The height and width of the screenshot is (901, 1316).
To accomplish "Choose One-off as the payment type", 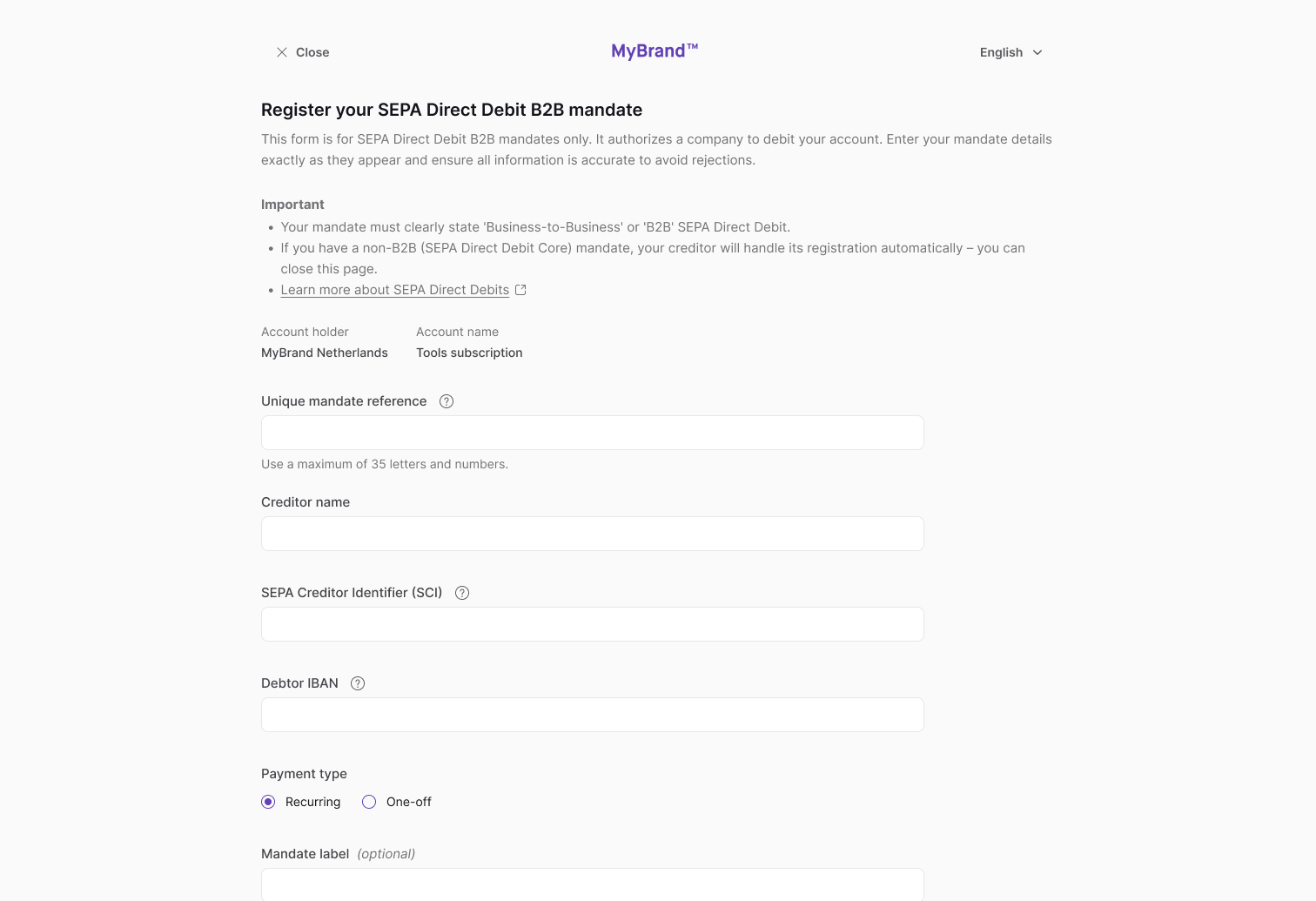I will click(368, 802).
